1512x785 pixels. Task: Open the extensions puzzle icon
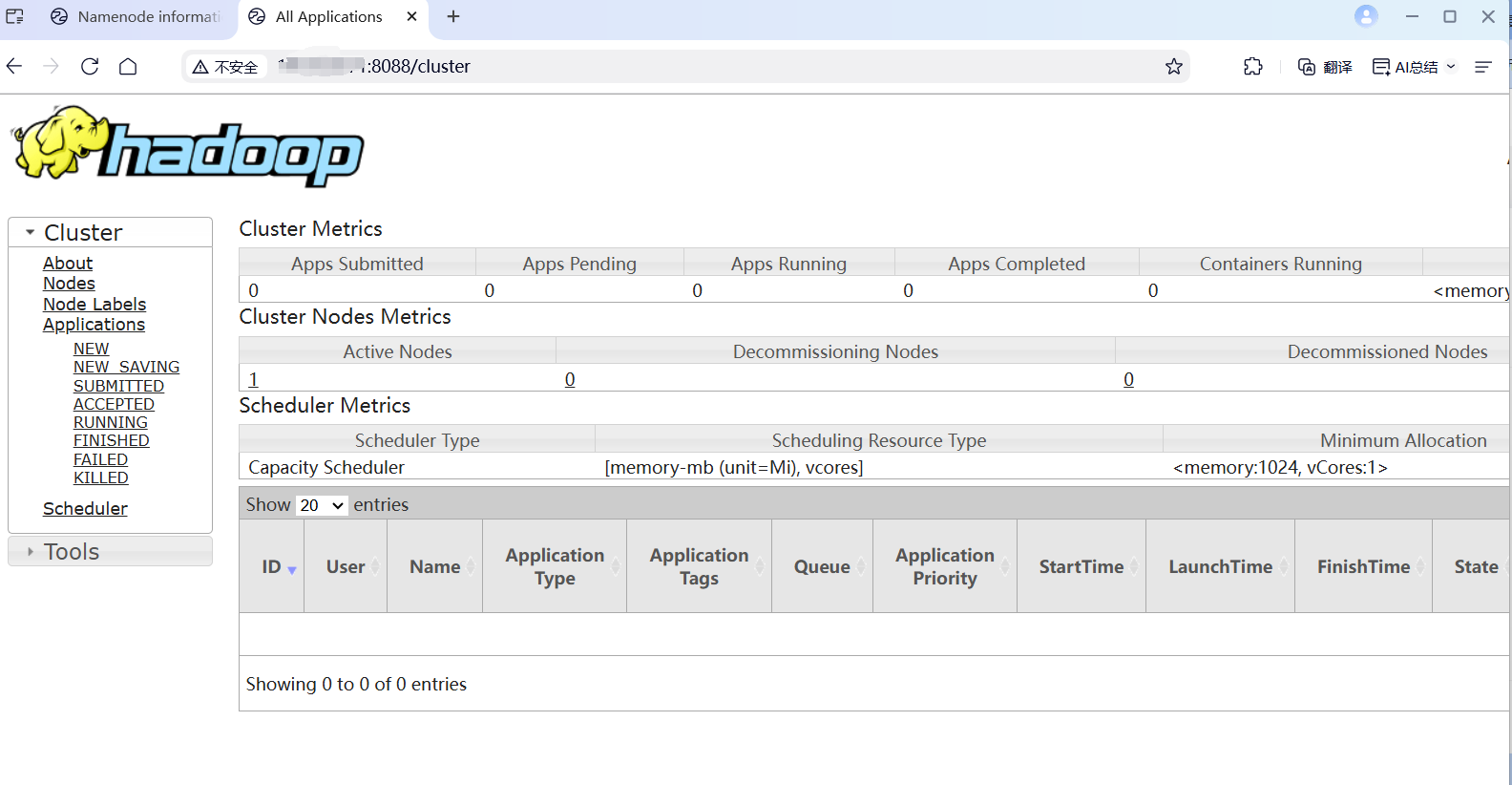pyautogui.click(x=1253, y=66)
